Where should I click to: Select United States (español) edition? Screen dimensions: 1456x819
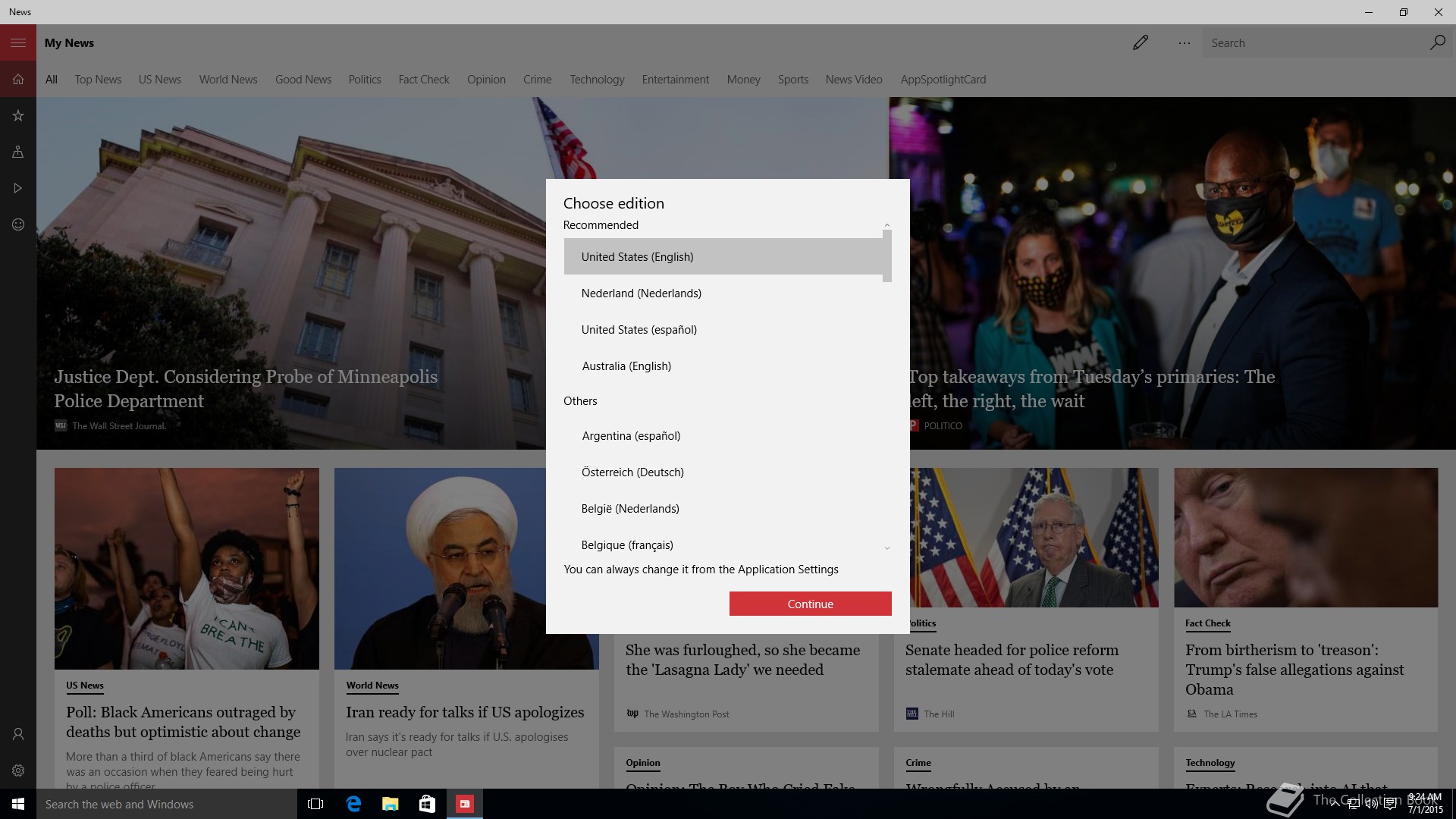[723, 329]
